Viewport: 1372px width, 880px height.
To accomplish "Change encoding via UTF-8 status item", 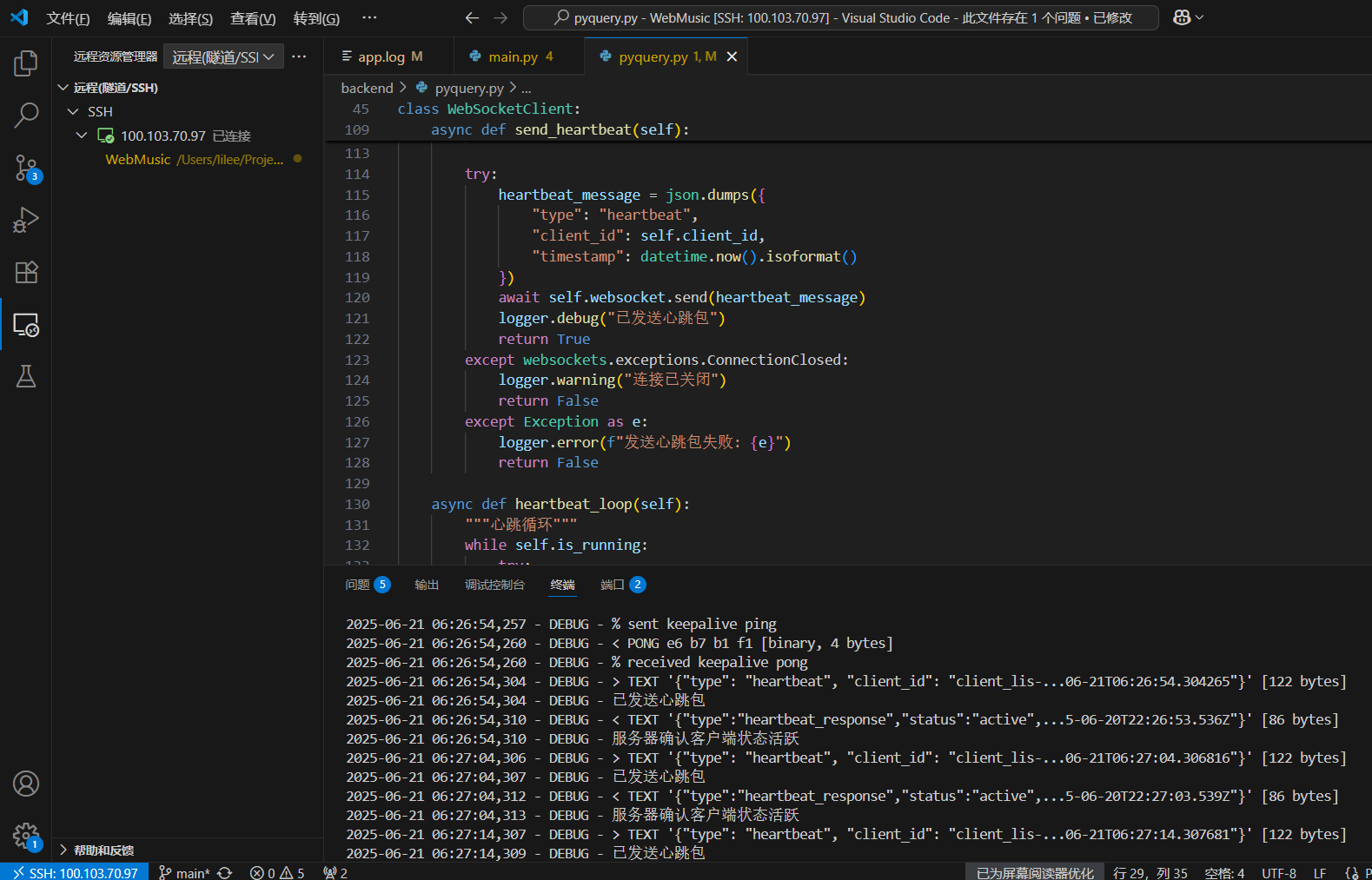I will [x=1279, y=872].
